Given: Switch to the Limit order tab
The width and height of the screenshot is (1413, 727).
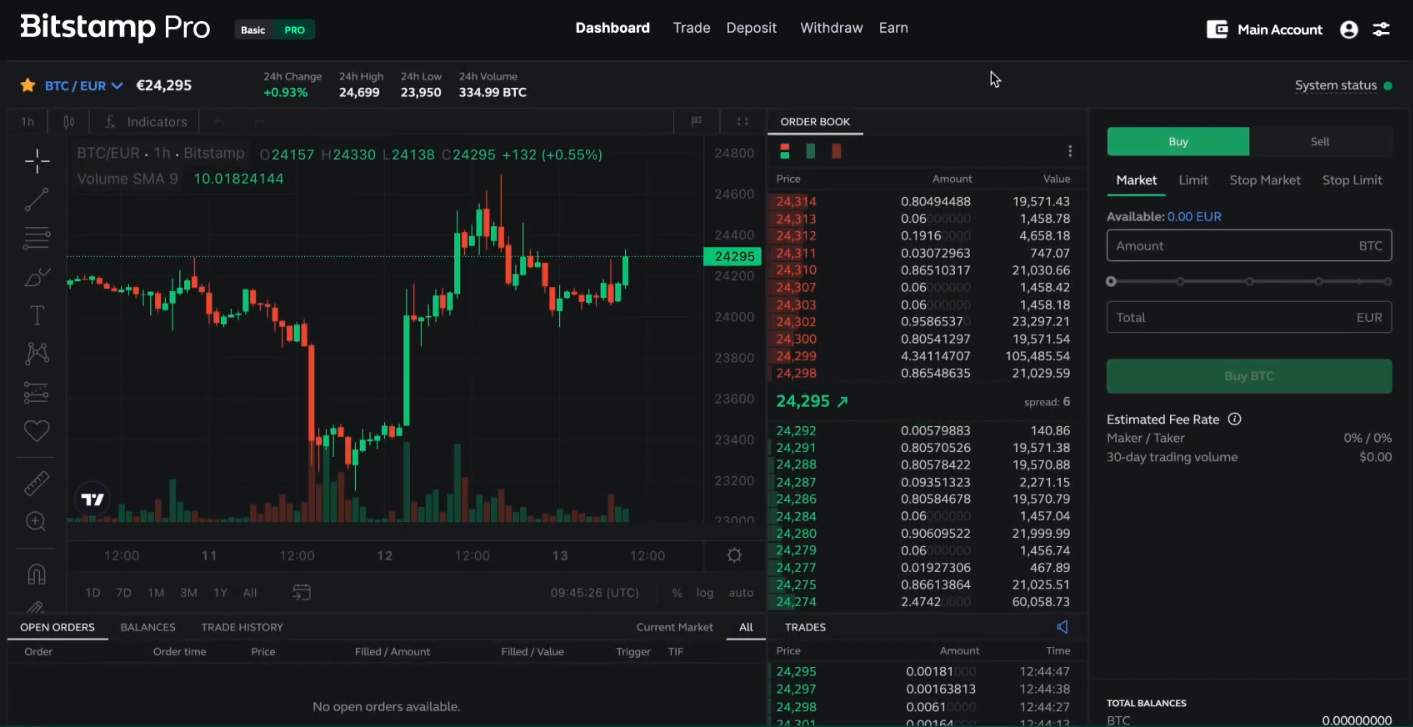Looking at the screenshot, I should pos(1193,180).
